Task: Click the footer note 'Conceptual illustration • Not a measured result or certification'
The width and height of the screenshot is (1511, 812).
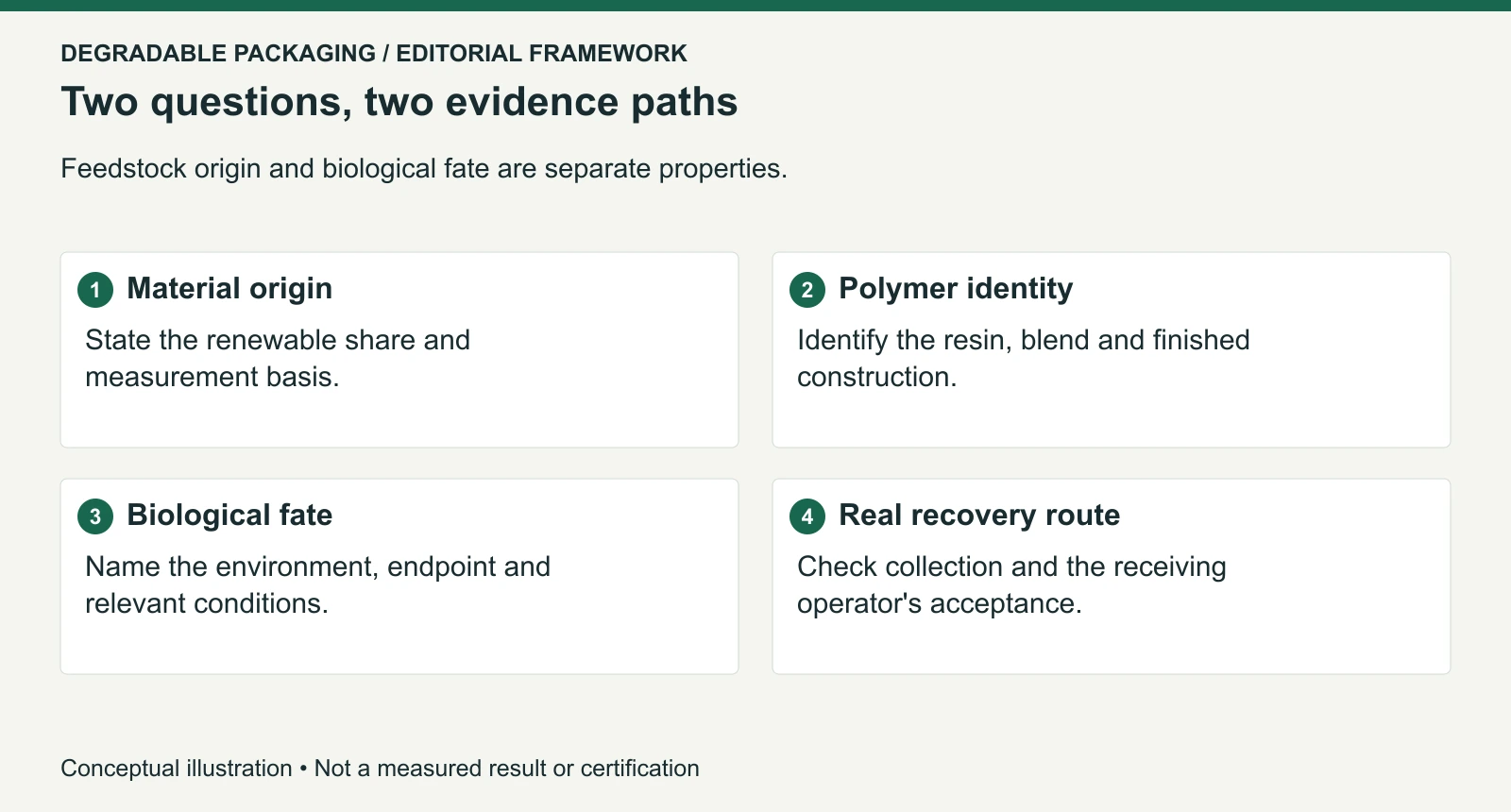Action: [380, 769]
